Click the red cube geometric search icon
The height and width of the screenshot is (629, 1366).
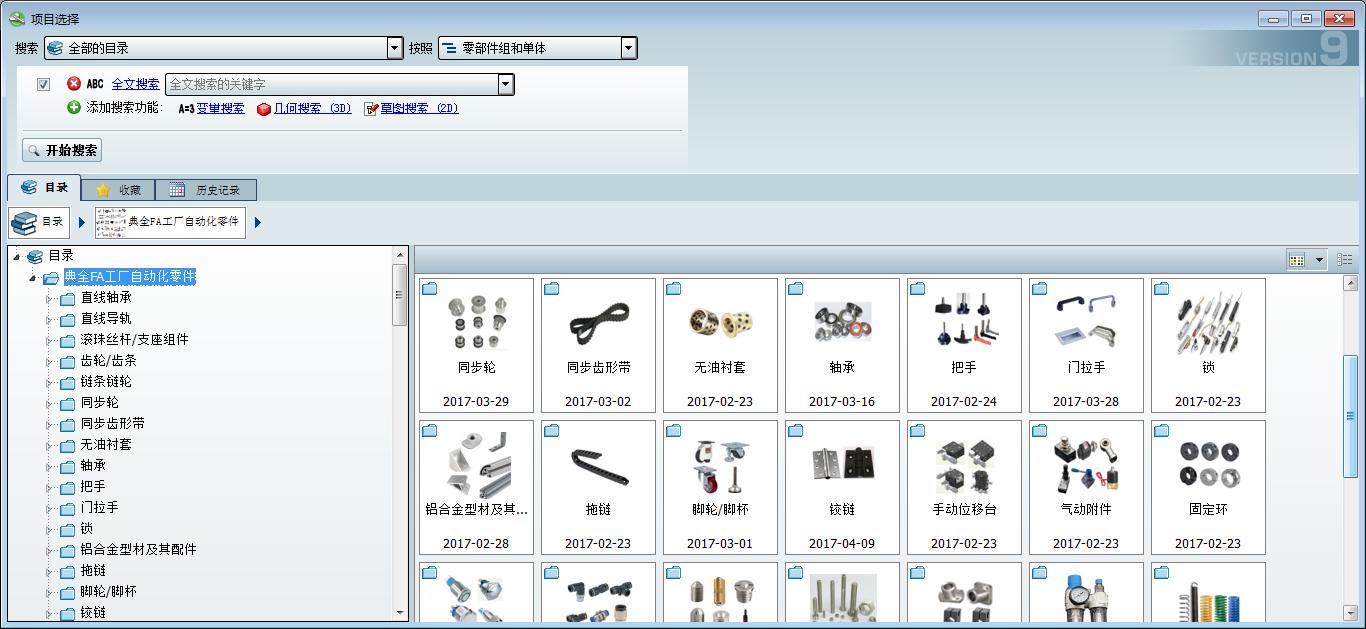[x=264, y=109]
